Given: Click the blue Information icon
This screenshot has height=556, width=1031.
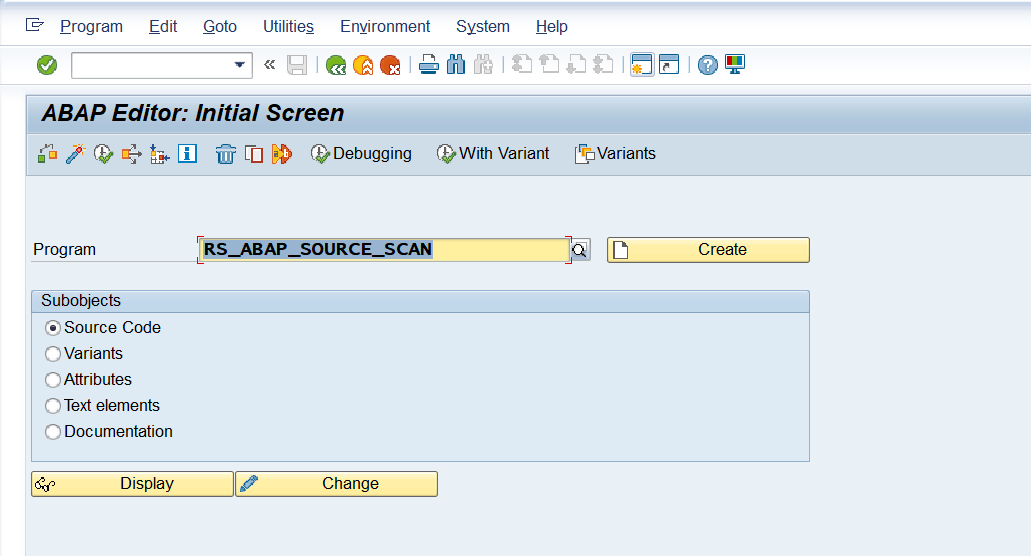Looking at the screenshot, I should tap(187, 154).
